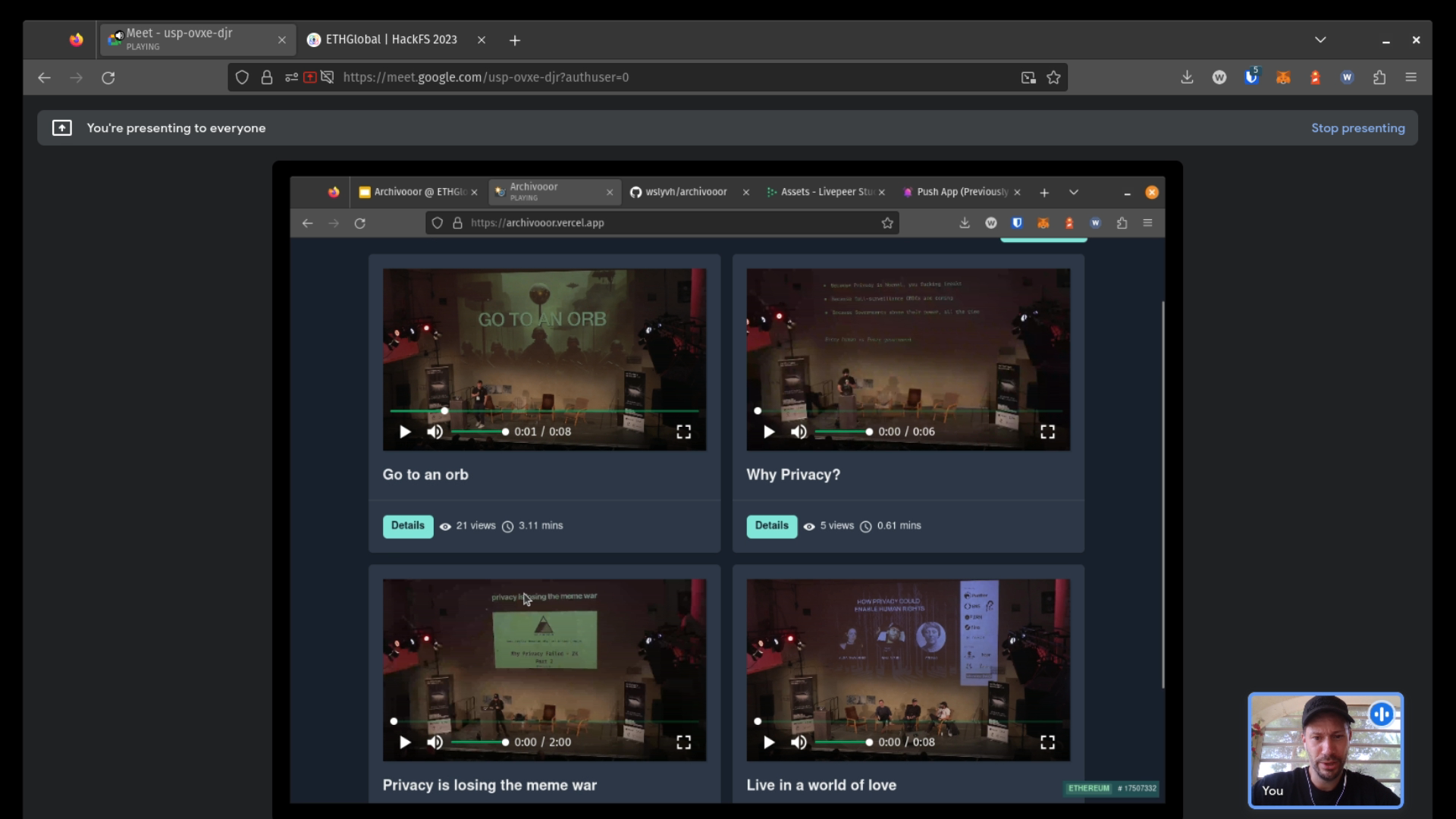Click the site lock icon in outer address bar
This screenshot has width=1456, height=819.
pos(267,77)
